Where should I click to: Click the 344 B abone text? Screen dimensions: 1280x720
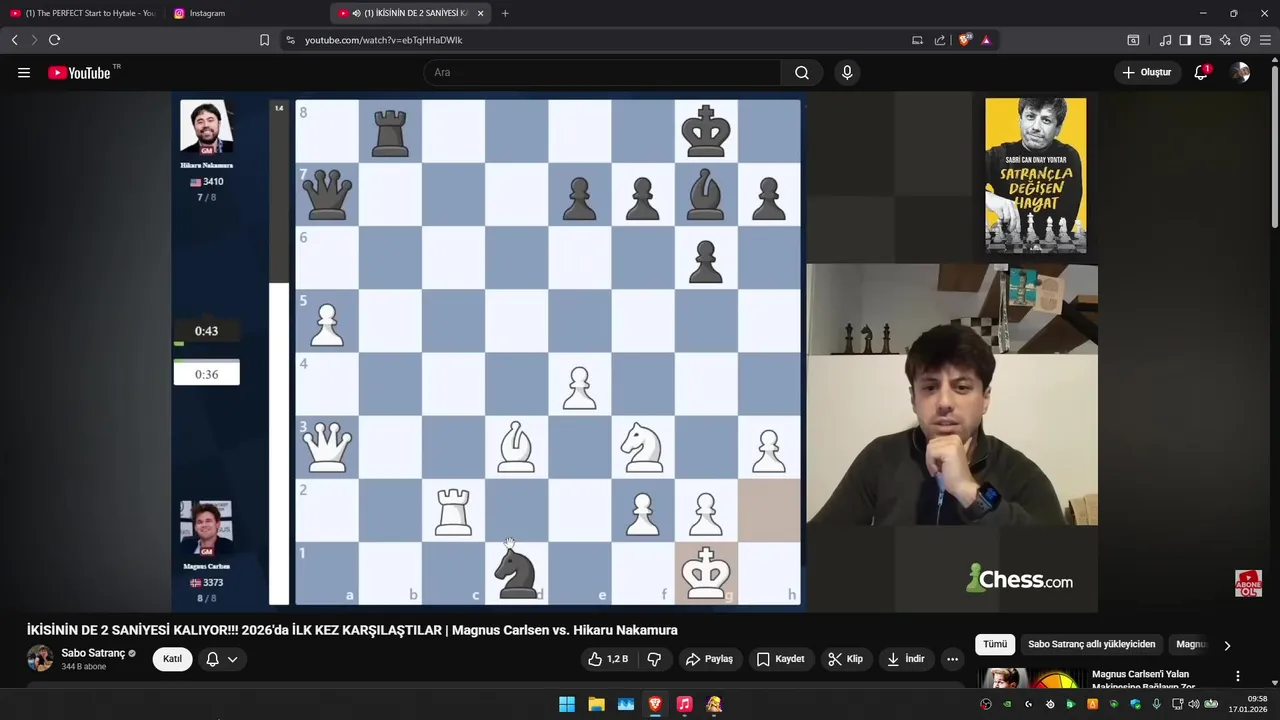point(84,667)
